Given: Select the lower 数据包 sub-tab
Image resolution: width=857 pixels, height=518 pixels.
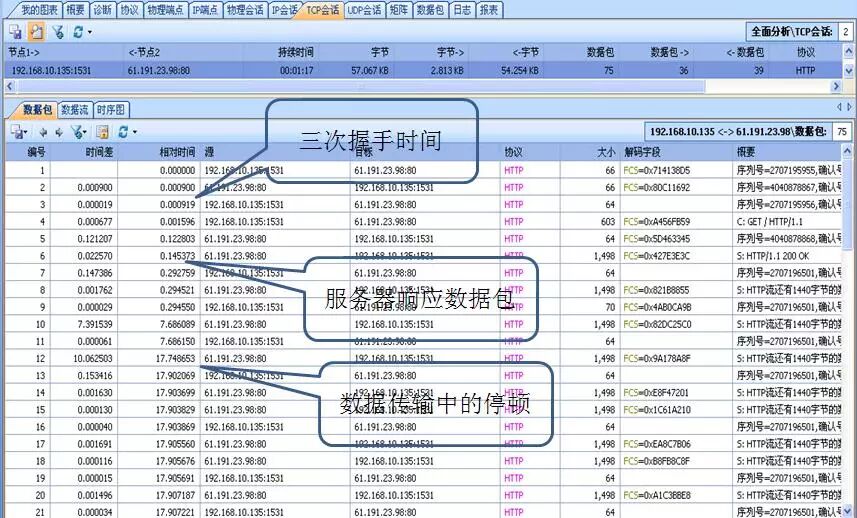Looking at the screenshot, I should 37,110.
